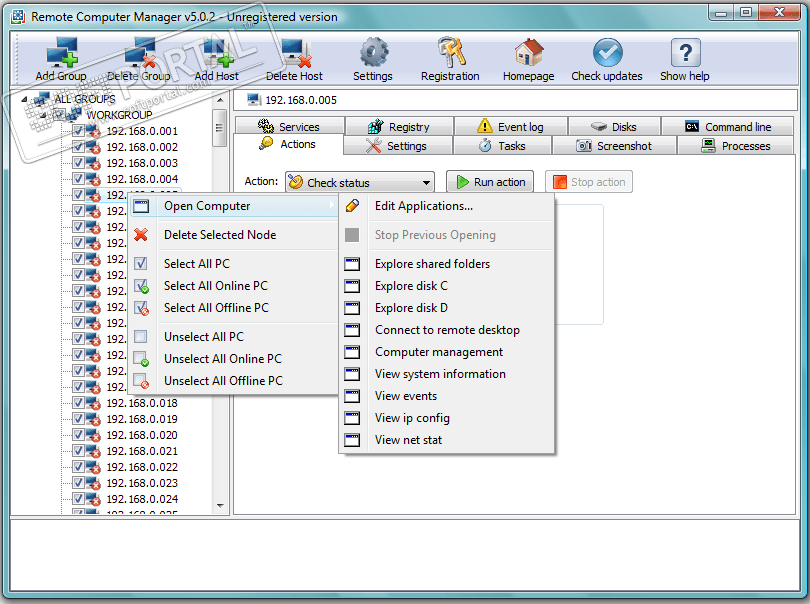810x604 pixels.
Task: Switch to the Services tab
Action: (x=289, y=127)
